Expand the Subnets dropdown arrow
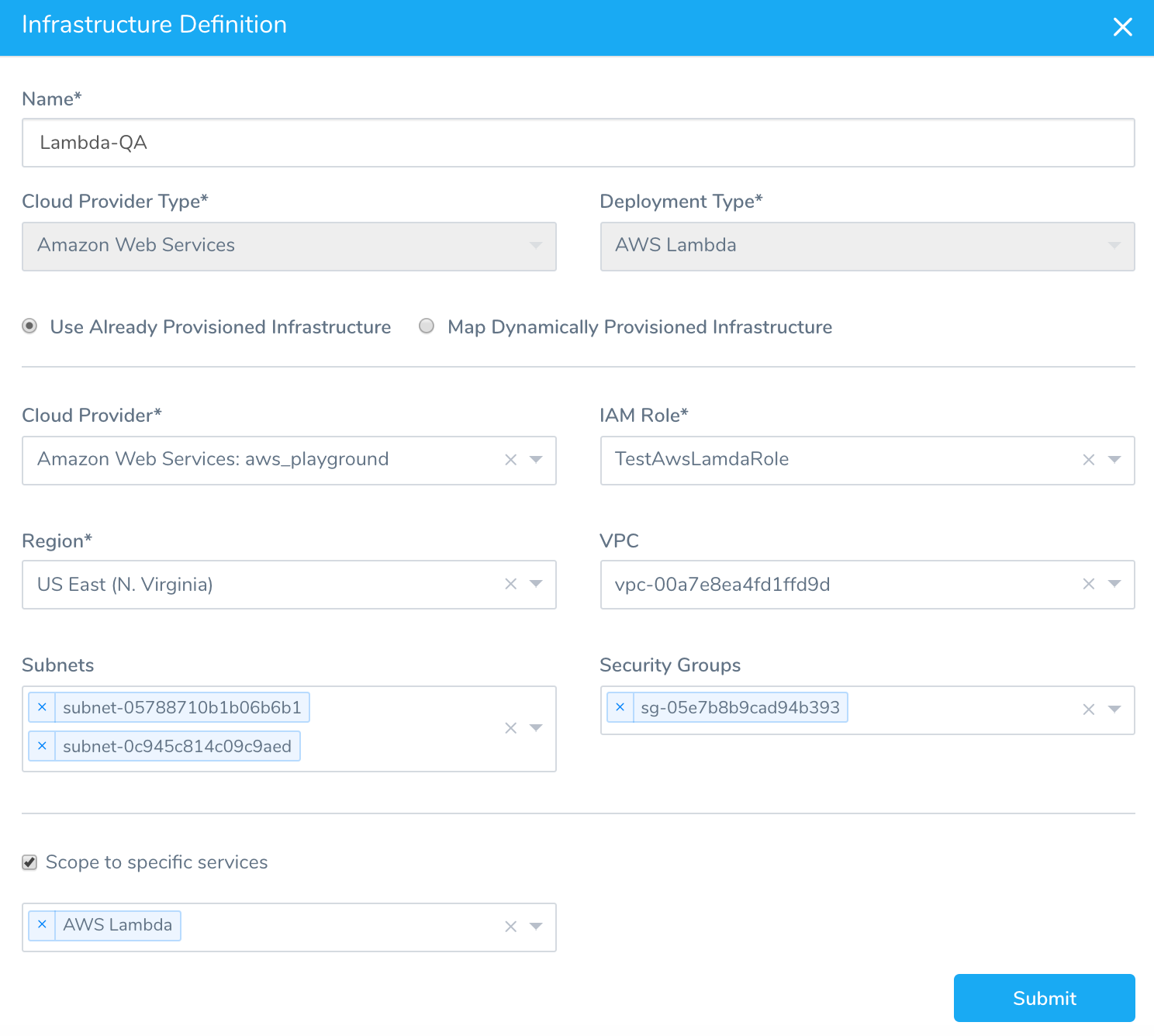The width and height of the screenshot is (1154, 1036). pos(536,728)
